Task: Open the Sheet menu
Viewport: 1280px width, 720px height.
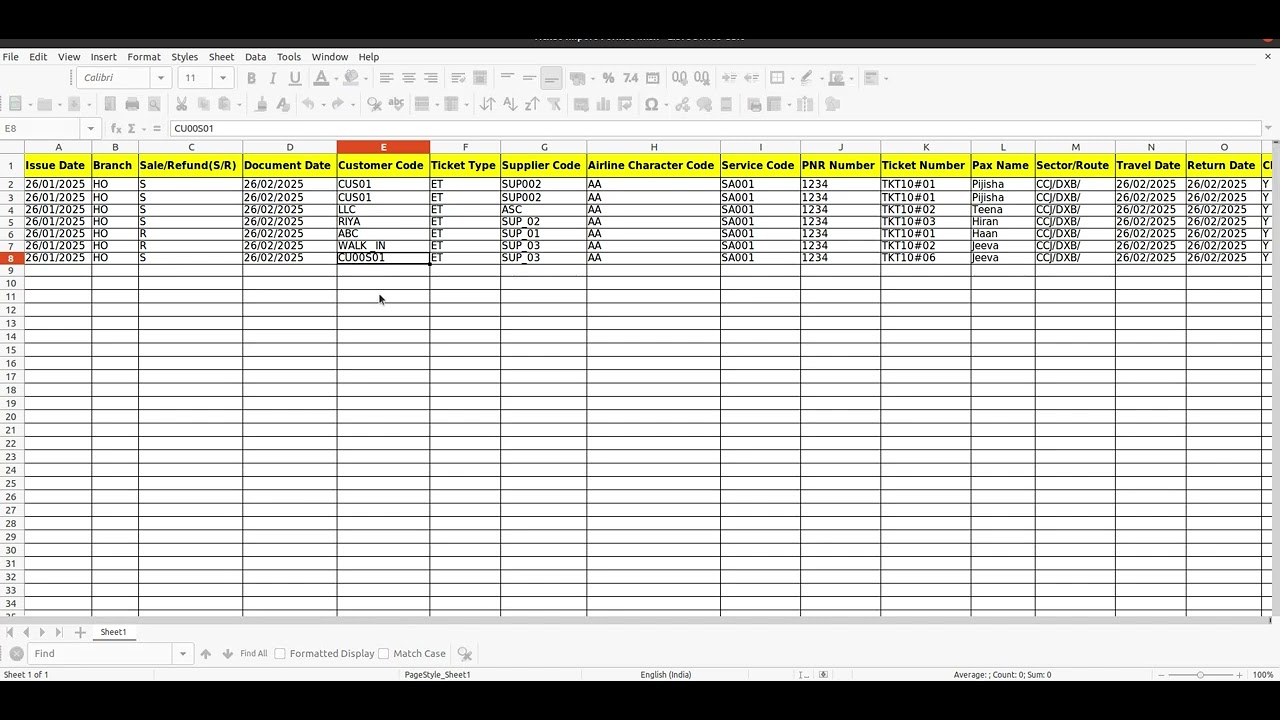Action: tap(221, 57)
